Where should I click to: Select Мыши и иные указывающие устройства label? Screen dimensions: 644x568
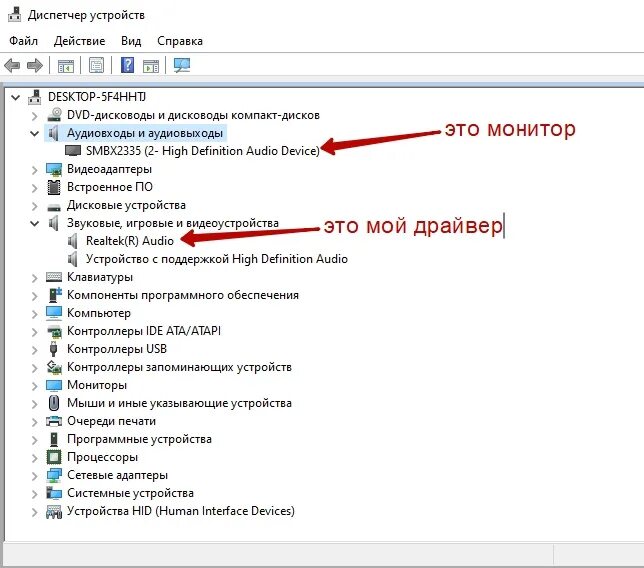(x=179, y=403)
